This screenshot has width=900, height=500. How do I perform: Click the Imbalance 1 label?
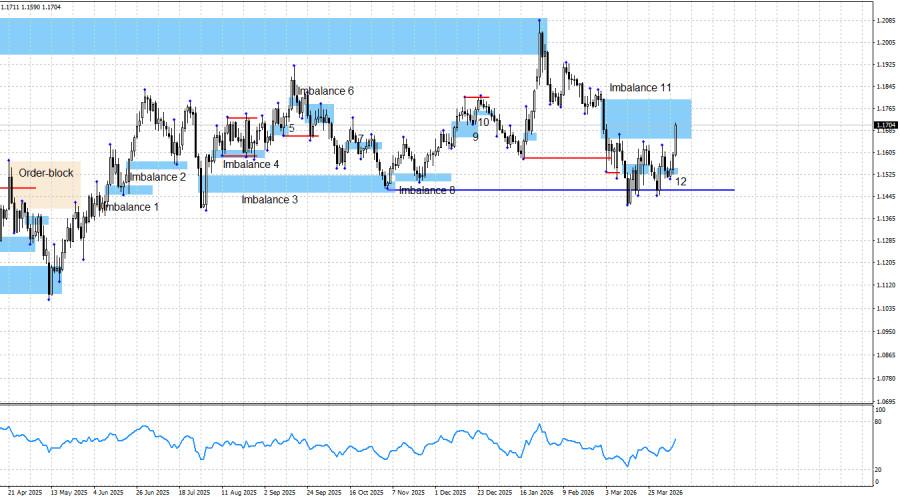[x=130, y=207]
